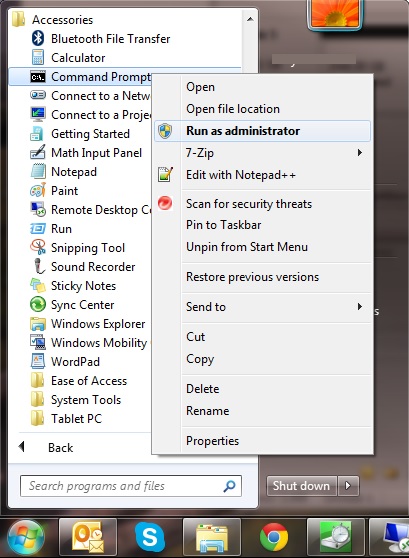The width and height of the screenshot is (409, 558).
Task: Choose Run as administrator
Action: (262, 131)
